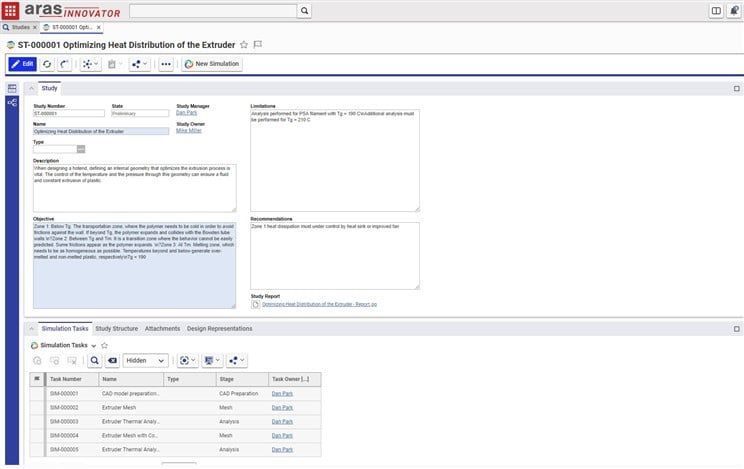Collapse the Study section chevron
744x469 pixels.
tap(31, 88)
